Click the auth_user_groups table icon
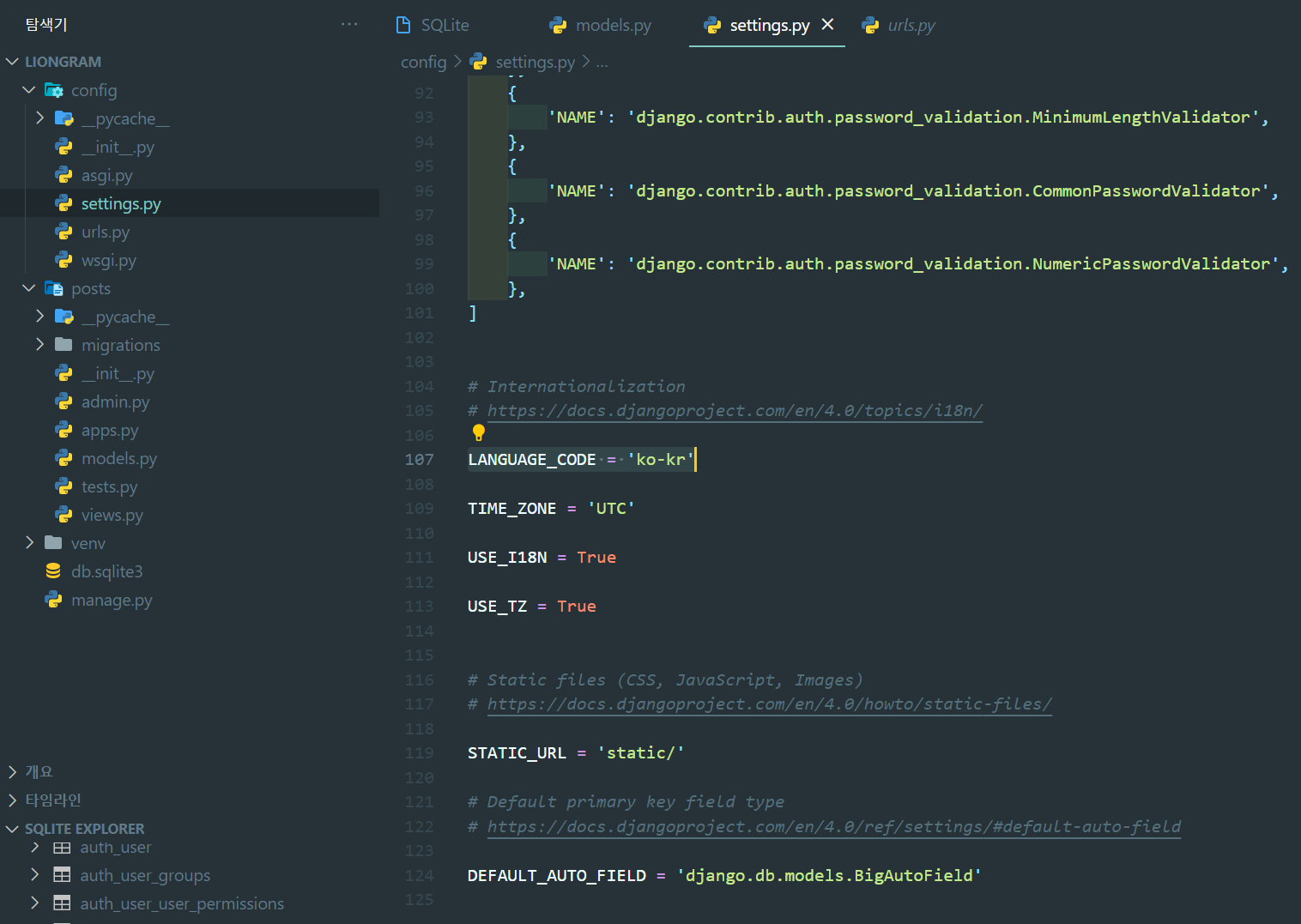The height and width of the screenshot is (924, 1301). [62, 875]
